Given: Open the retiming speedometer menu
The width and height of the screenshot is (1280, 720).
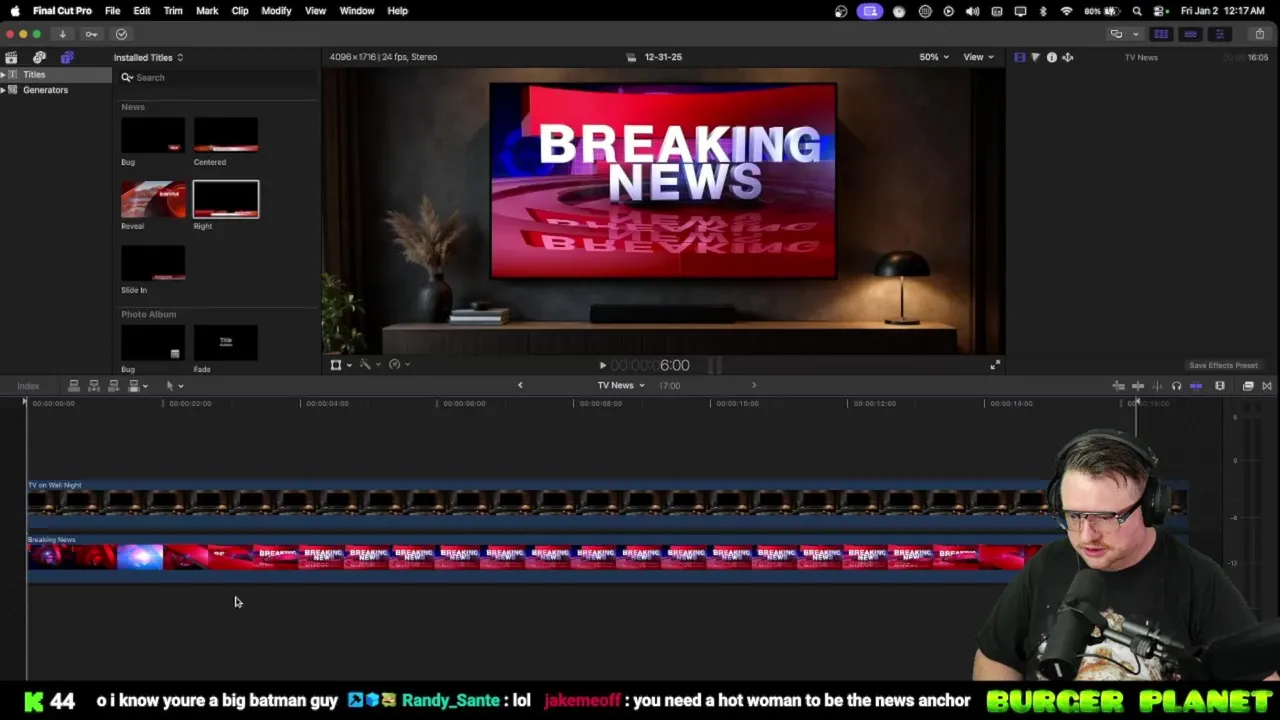Looking at the screenshot, I should [398, 365].
